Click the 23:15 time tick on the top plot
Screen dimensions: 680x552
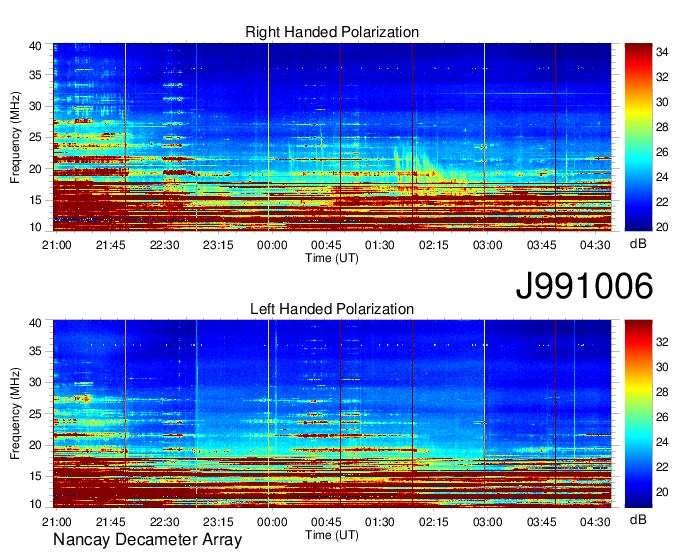218,245
